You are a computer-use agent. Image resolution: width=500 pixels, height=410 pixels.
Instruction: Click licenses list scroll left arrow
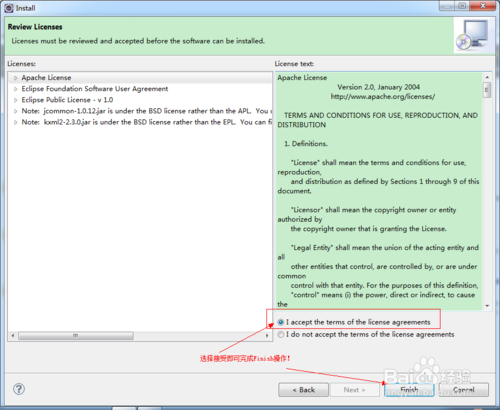[13, 335]
